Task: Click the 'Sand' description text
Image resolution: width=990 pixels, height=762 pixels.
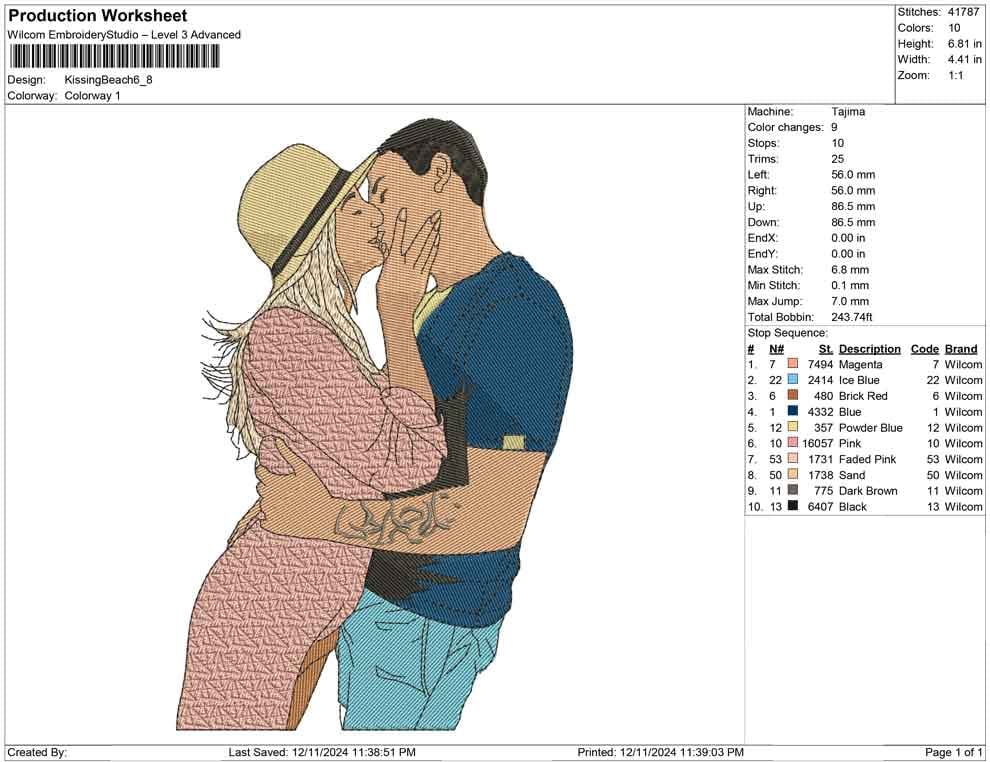Action: click(x=852, y=475)
